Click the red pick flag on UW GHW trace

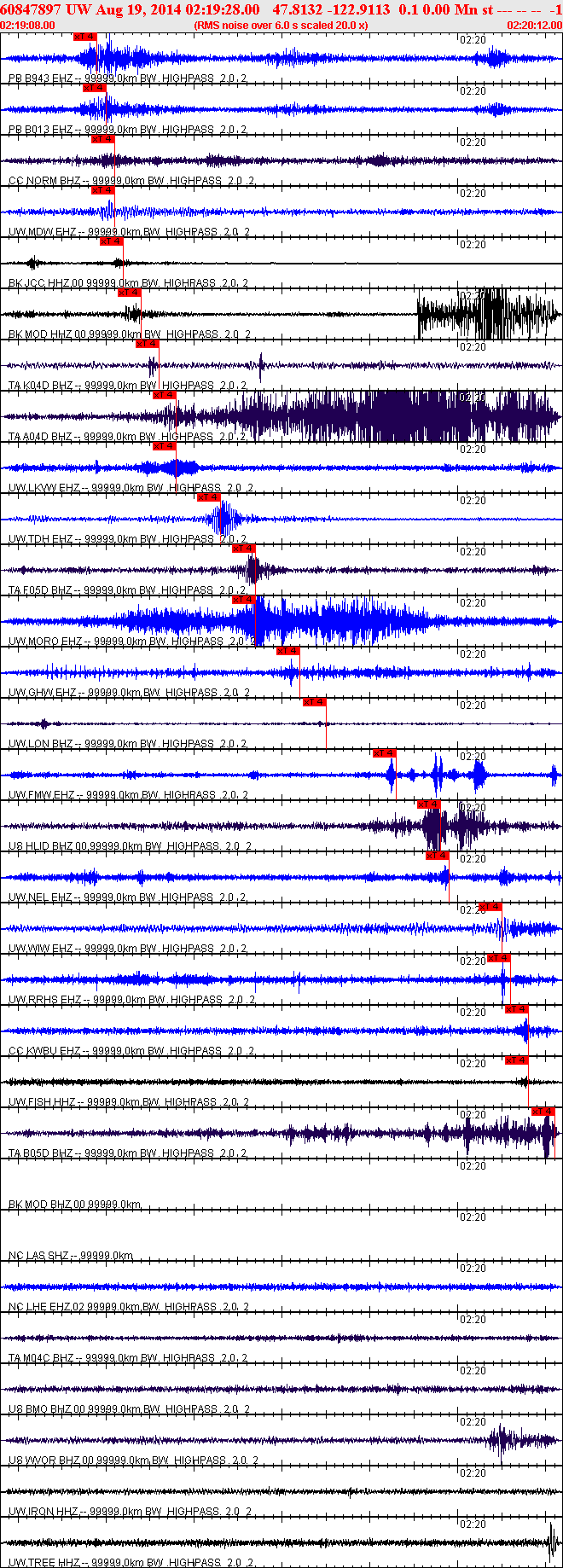288,651
